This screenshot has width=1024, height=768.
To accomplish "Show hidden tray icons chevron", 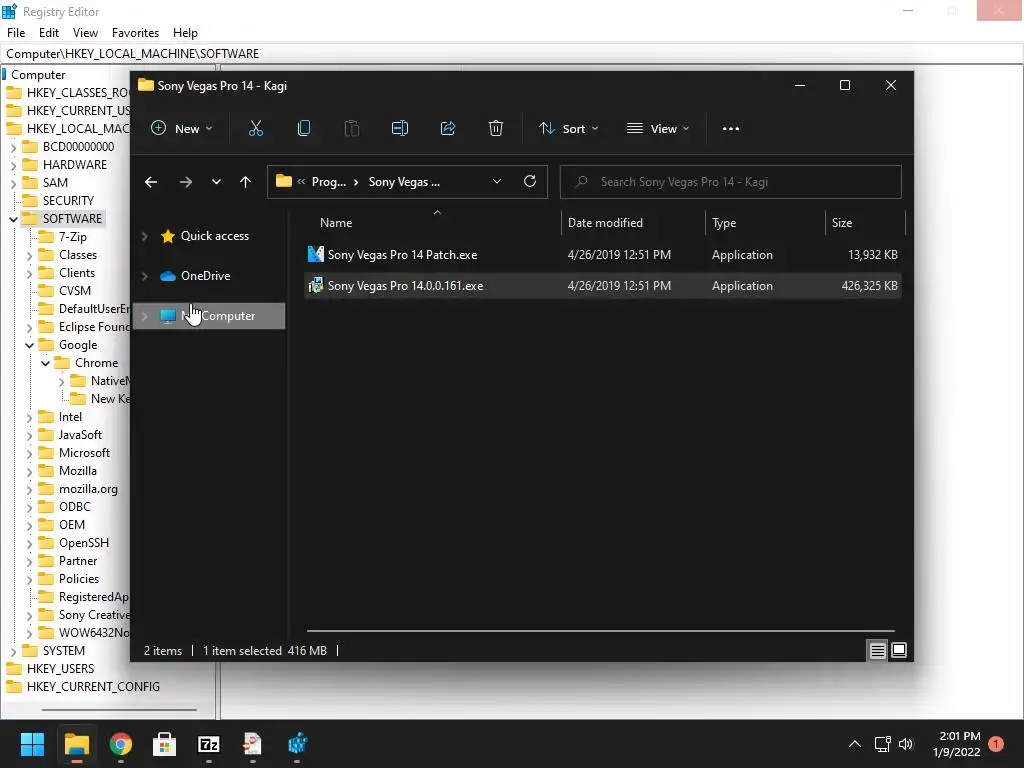I will point(854,744).
